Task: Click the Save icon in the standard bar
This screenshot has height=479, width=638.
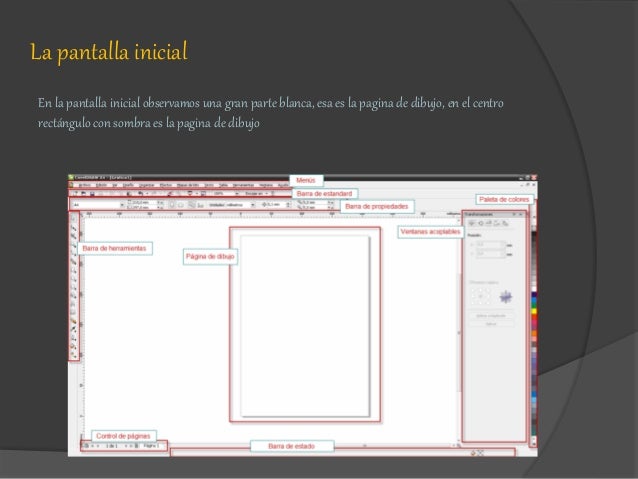Action: tap(92, 193)
